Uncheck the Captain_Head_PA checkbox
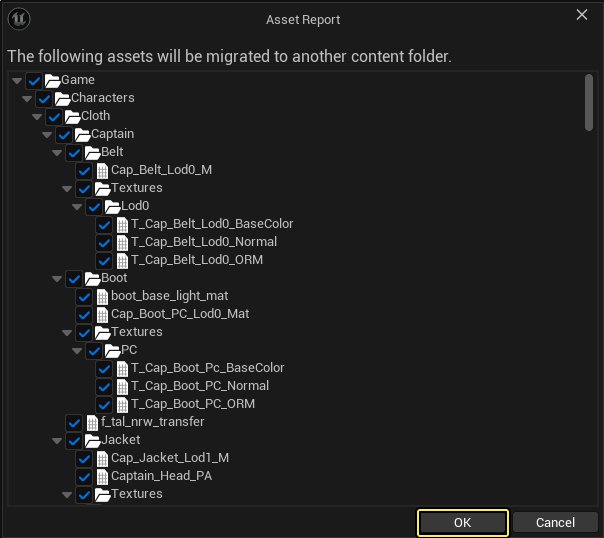 [84, 477]
